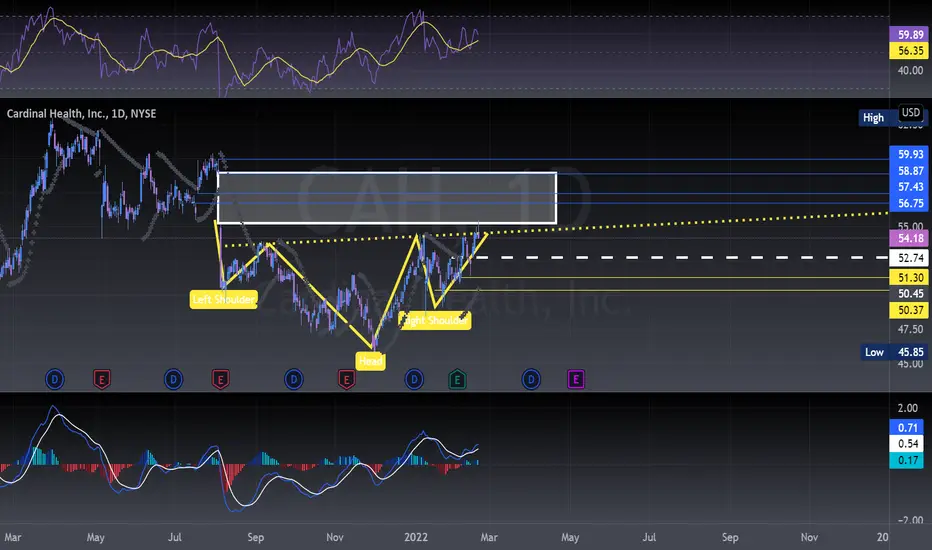932x550 pixels.
Task: Click the 56.75 price label
Action: tap(910, 203)
